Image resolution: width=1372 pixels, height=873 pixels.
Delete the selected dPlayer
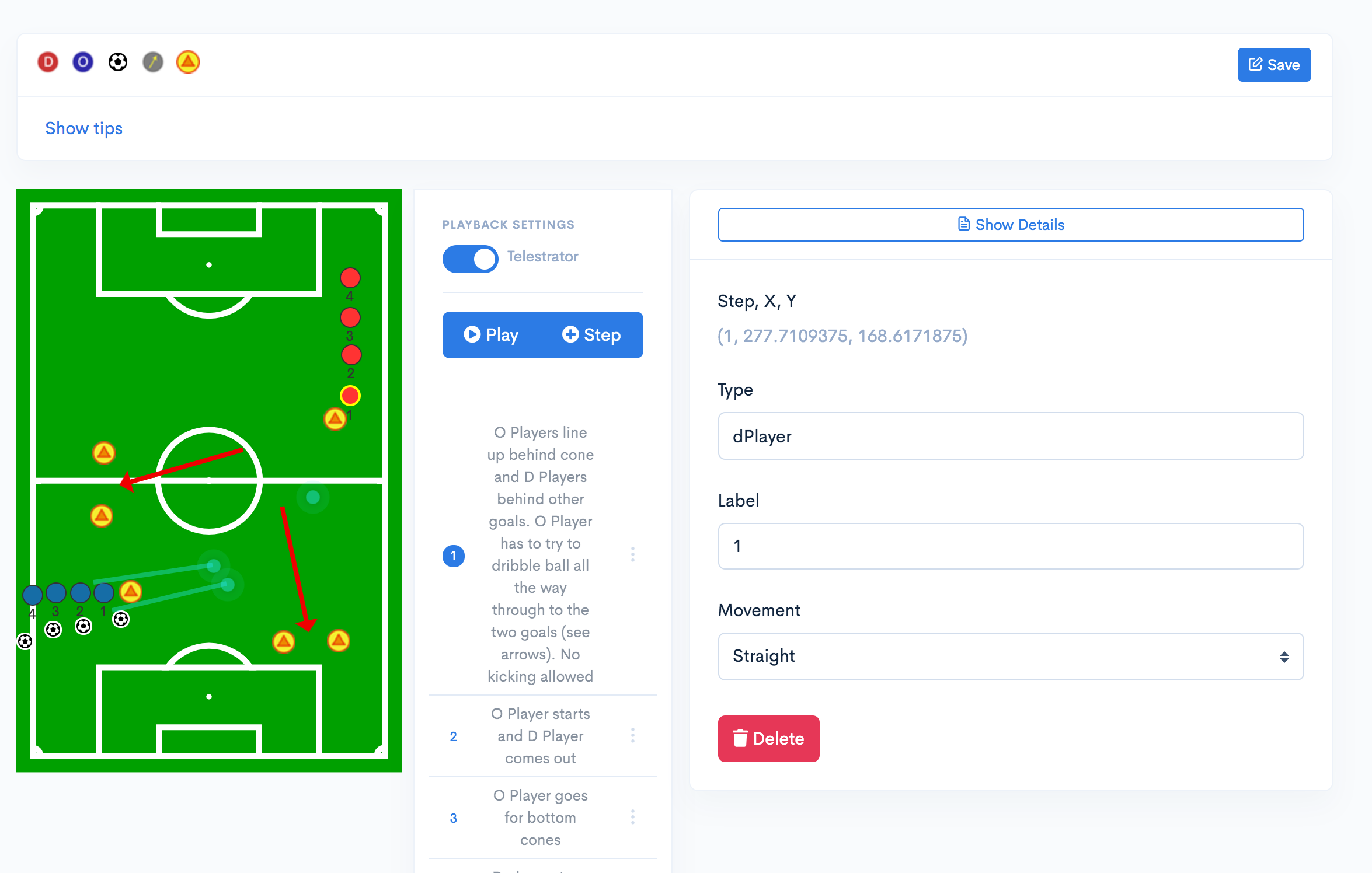click(x=768, y=739)
